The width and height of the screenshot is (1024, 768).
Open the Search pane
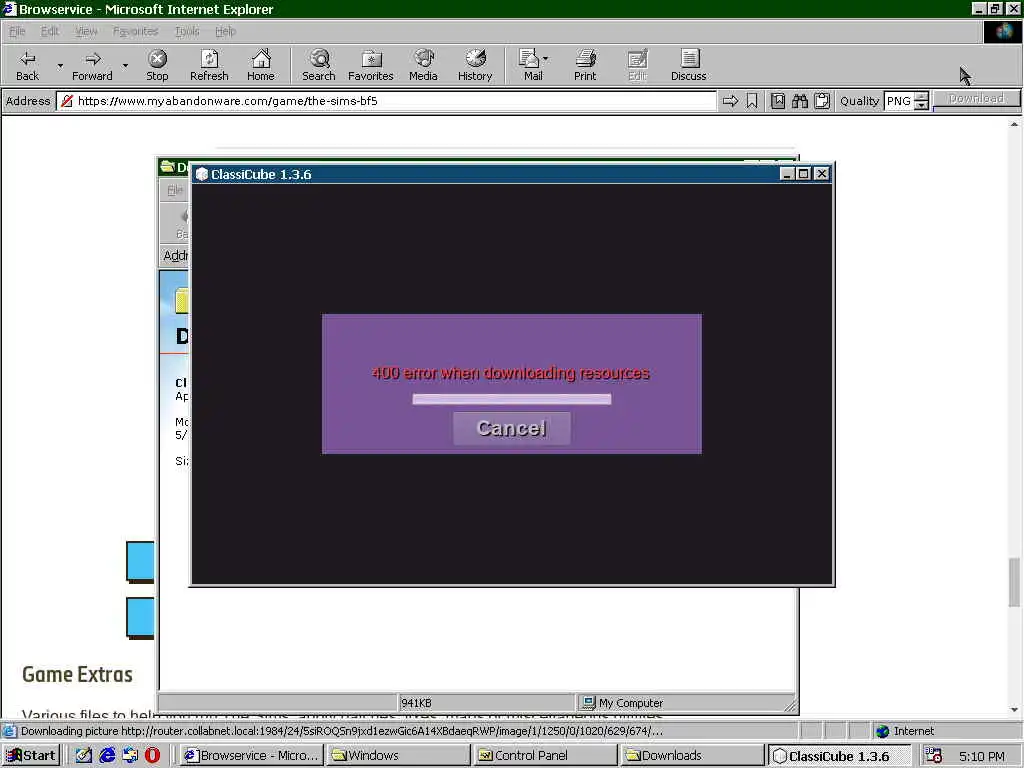[x=319, y=65]
